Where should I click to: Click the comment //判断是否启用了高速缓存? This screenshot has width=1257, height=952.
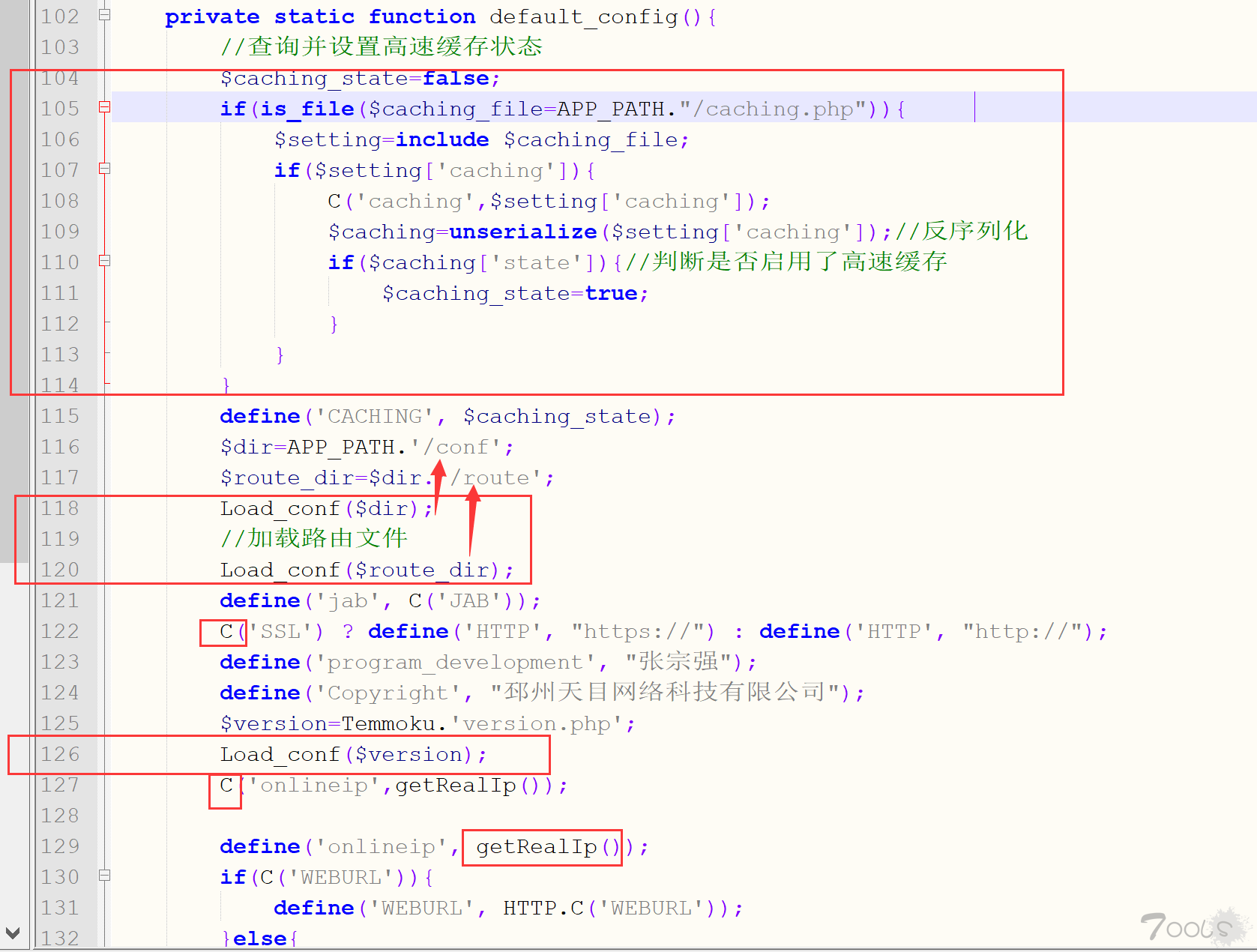[786, 262]
